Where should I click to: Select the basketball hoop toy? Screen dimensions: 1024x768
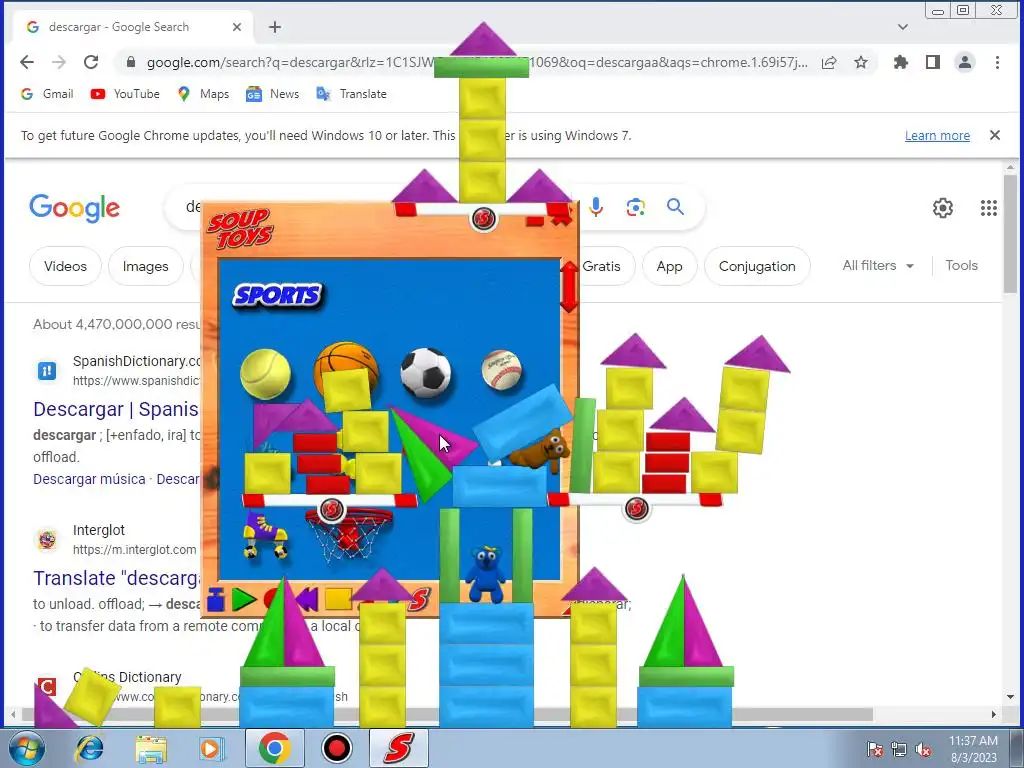tap(349, 537)
